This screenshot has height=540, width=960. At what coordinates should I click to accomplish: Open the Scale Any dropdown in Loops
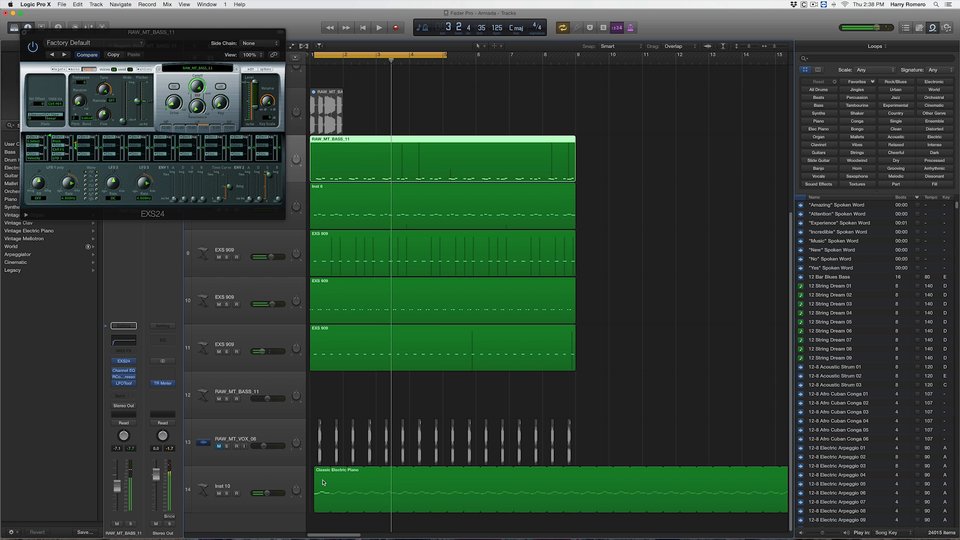[874, 70]
